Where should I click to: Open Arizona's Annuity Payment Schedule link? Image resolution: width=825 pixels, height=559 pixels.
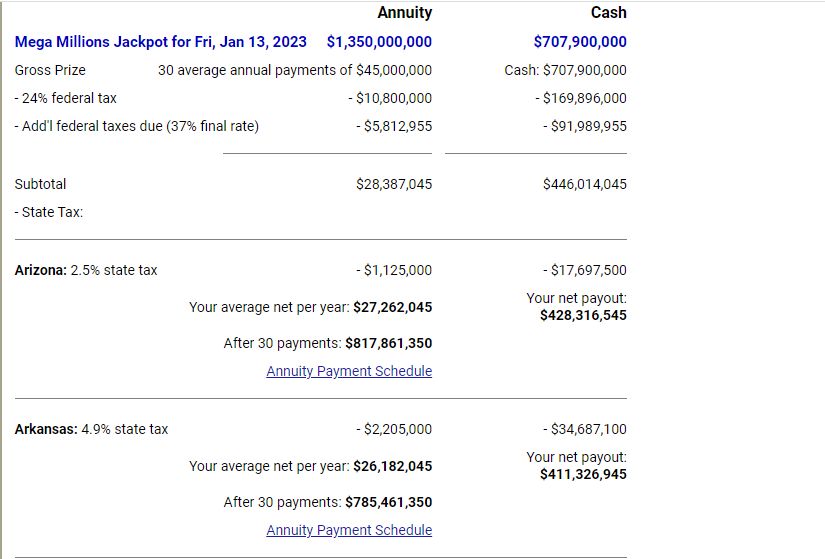point(349,371)
